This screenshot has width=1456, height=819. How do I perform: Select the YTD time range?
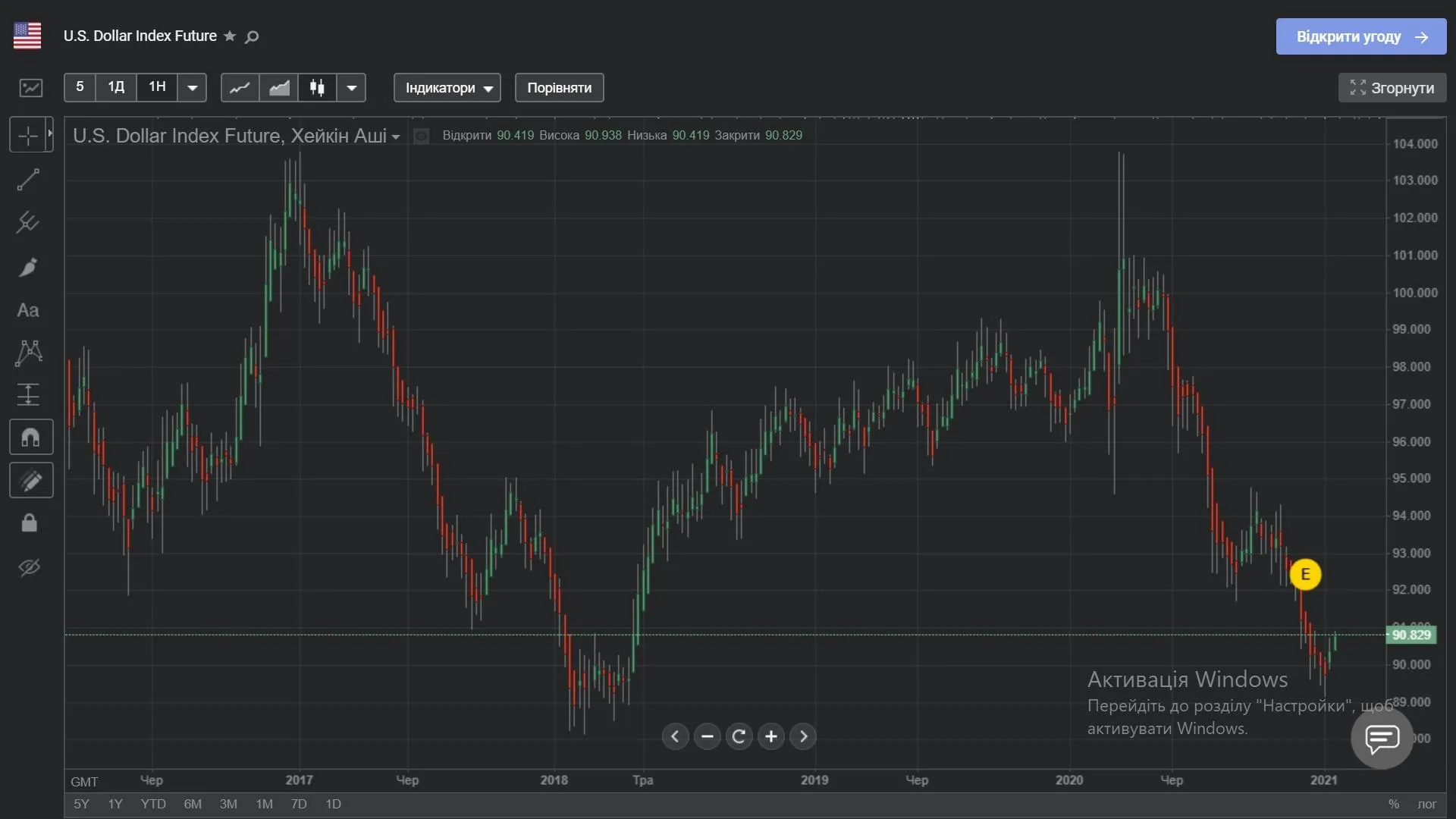click(153, 804)
